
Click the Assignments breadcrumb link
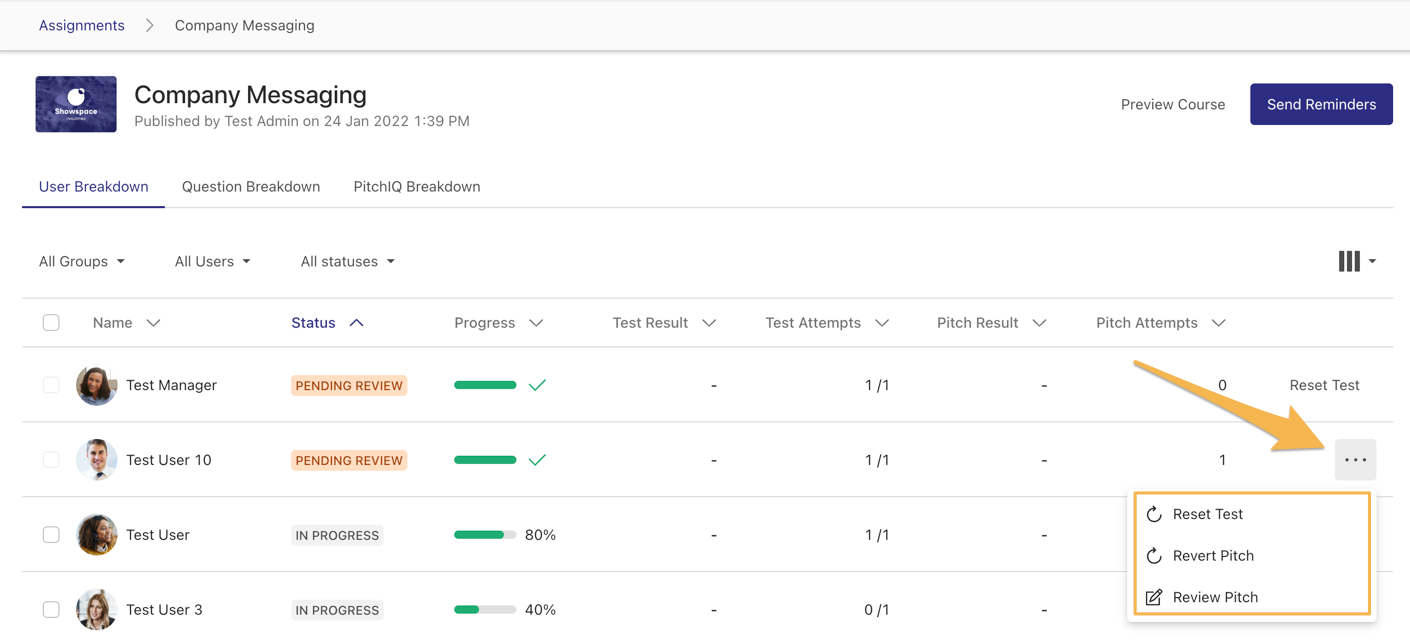coord(82,25)
